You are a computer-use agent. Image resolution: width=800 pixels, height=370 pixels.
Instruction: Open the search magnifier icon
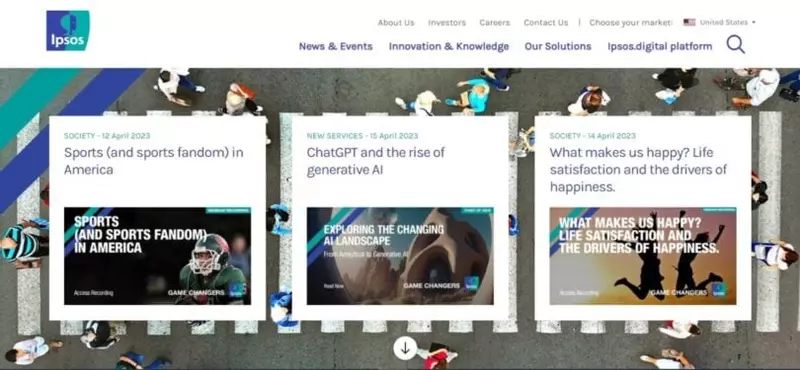736,44
